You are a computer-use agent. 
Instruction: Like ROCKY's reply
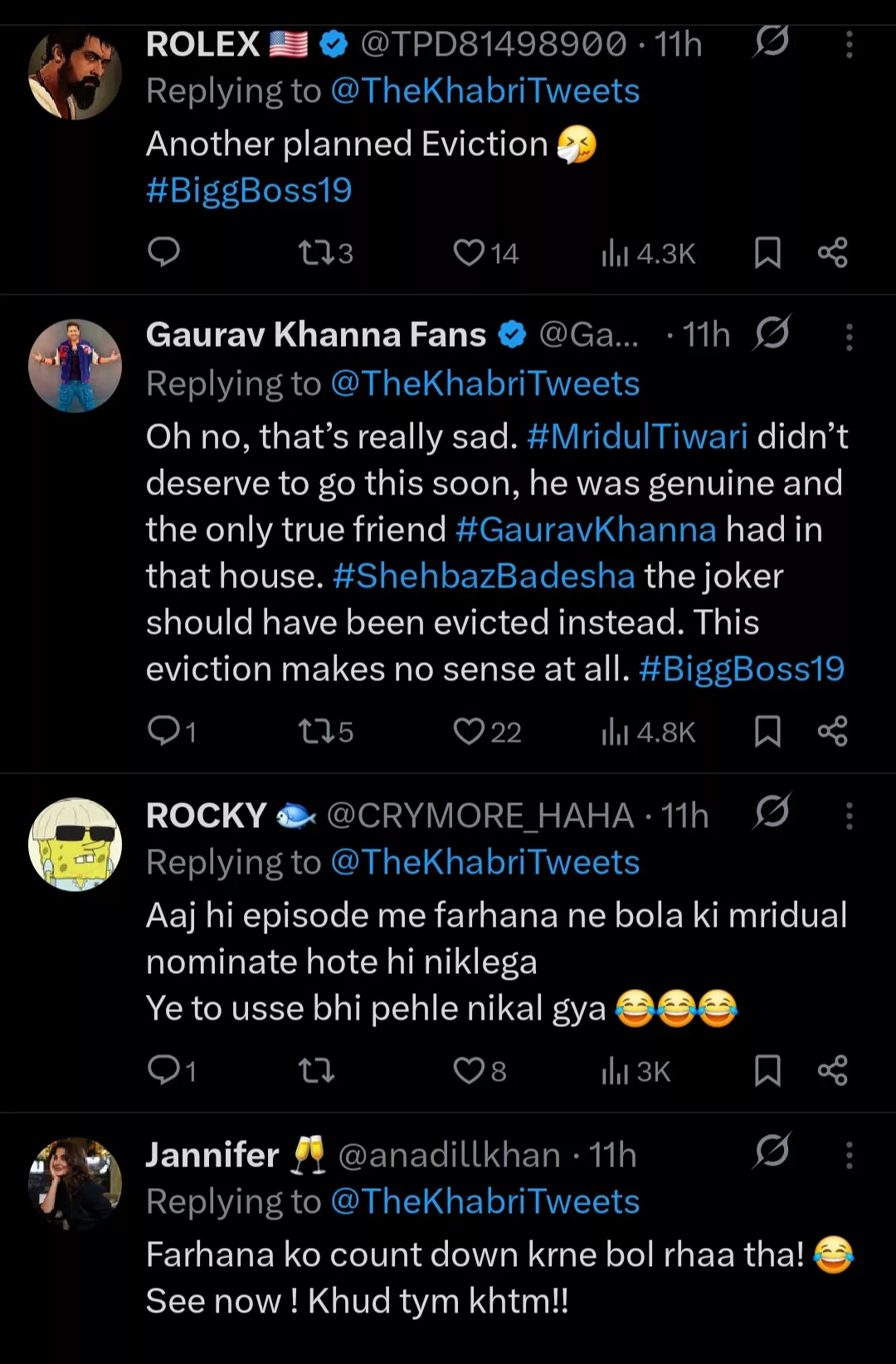[471, 1070]
